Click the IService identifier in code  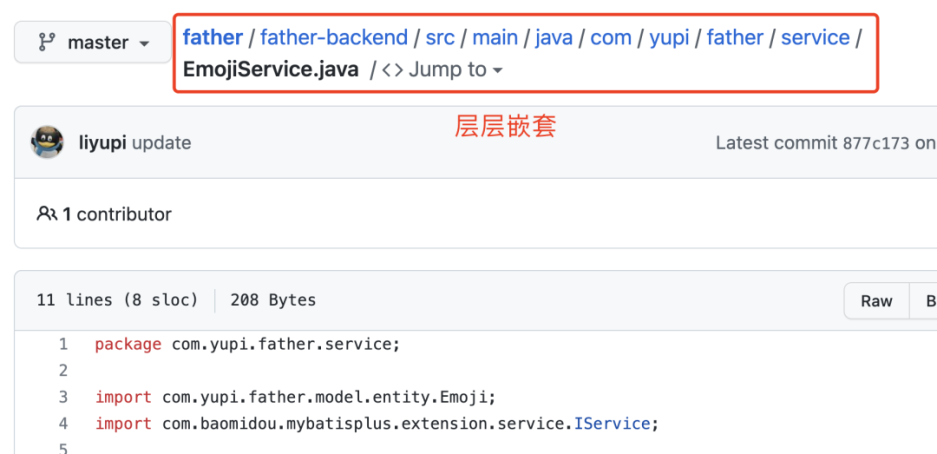[x=612, y=424]
